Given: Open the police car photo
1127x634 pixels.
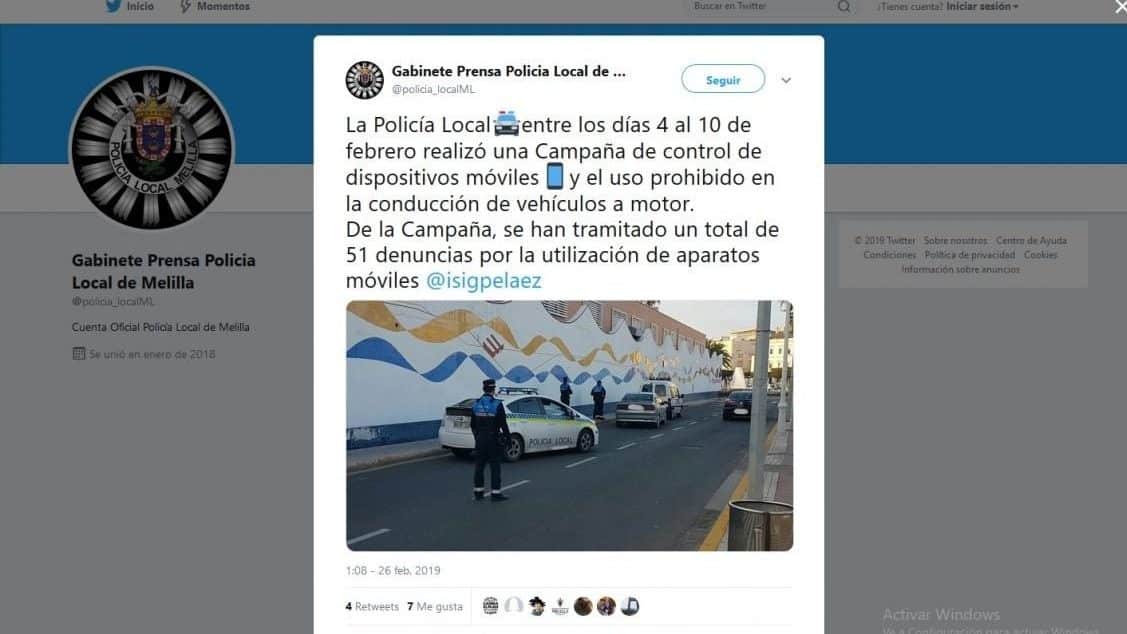Looking at the screenshot, I should (x=569, y=426).
